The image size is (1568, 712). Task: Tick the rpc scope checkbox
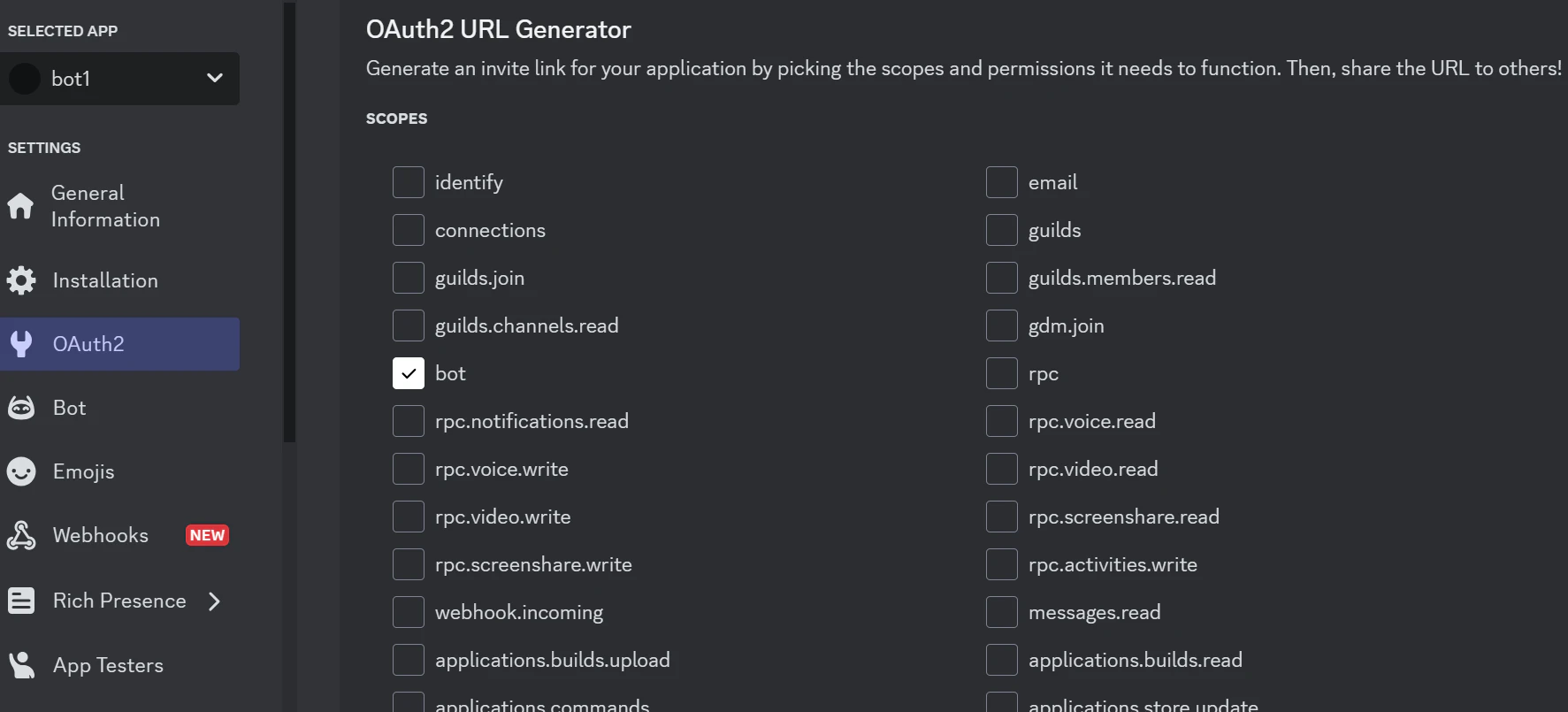coord(1002,373)
